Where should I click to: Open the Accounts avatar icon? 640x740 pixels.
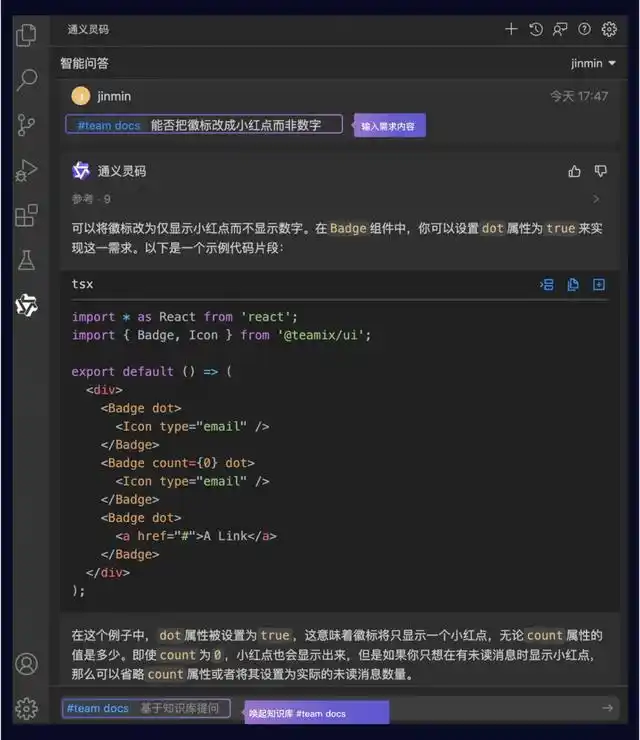coord(26,664)
